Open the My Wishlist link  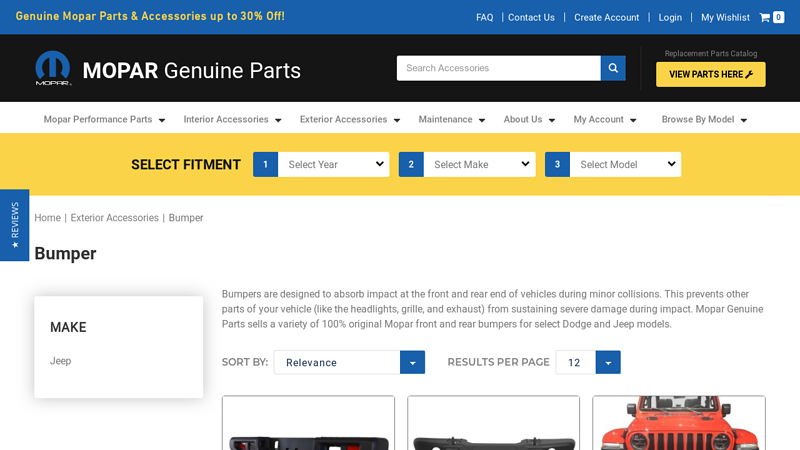click(725, 17)
